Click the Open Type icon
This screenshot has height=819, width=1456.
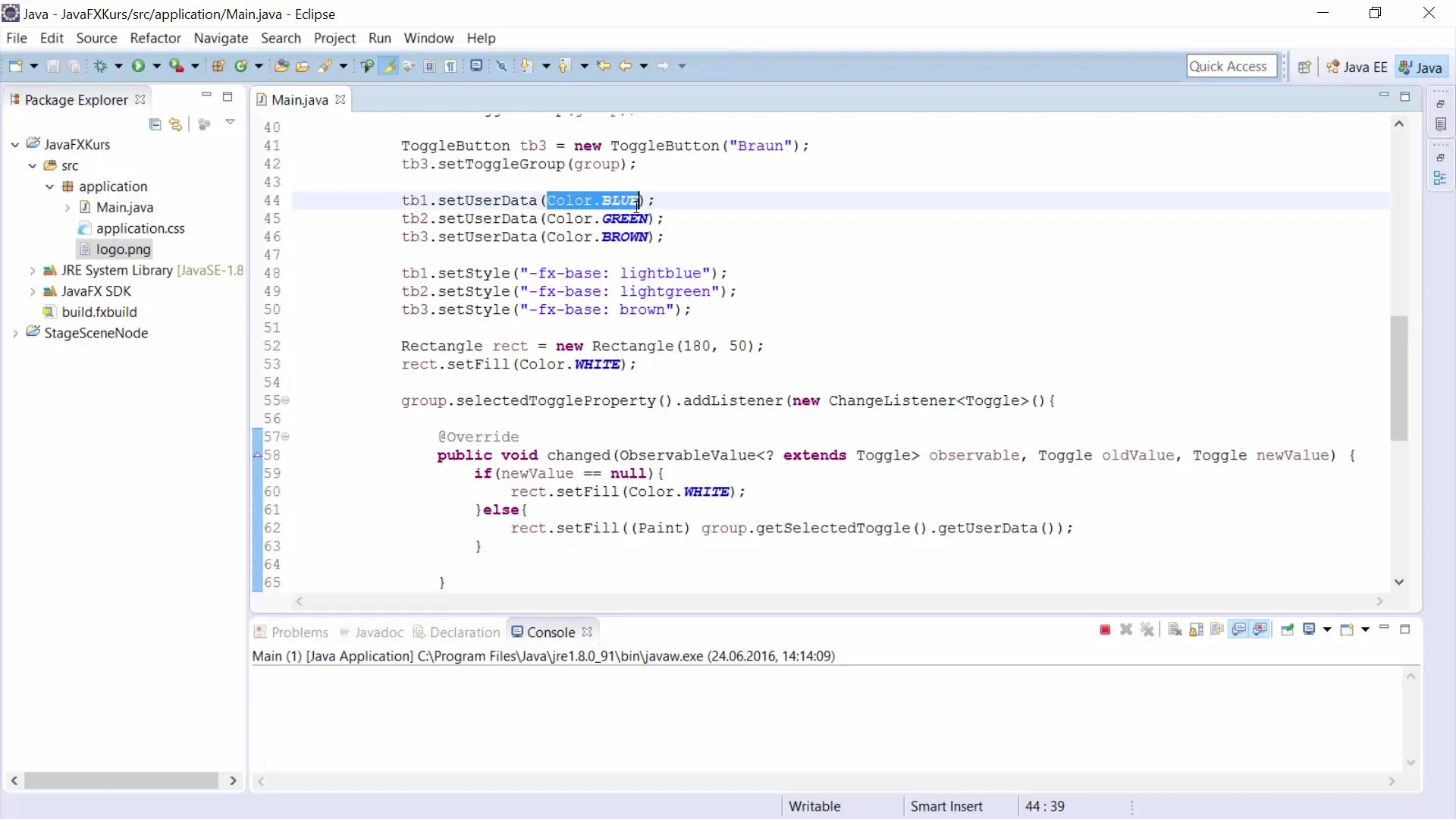click(x=281, y=66)
